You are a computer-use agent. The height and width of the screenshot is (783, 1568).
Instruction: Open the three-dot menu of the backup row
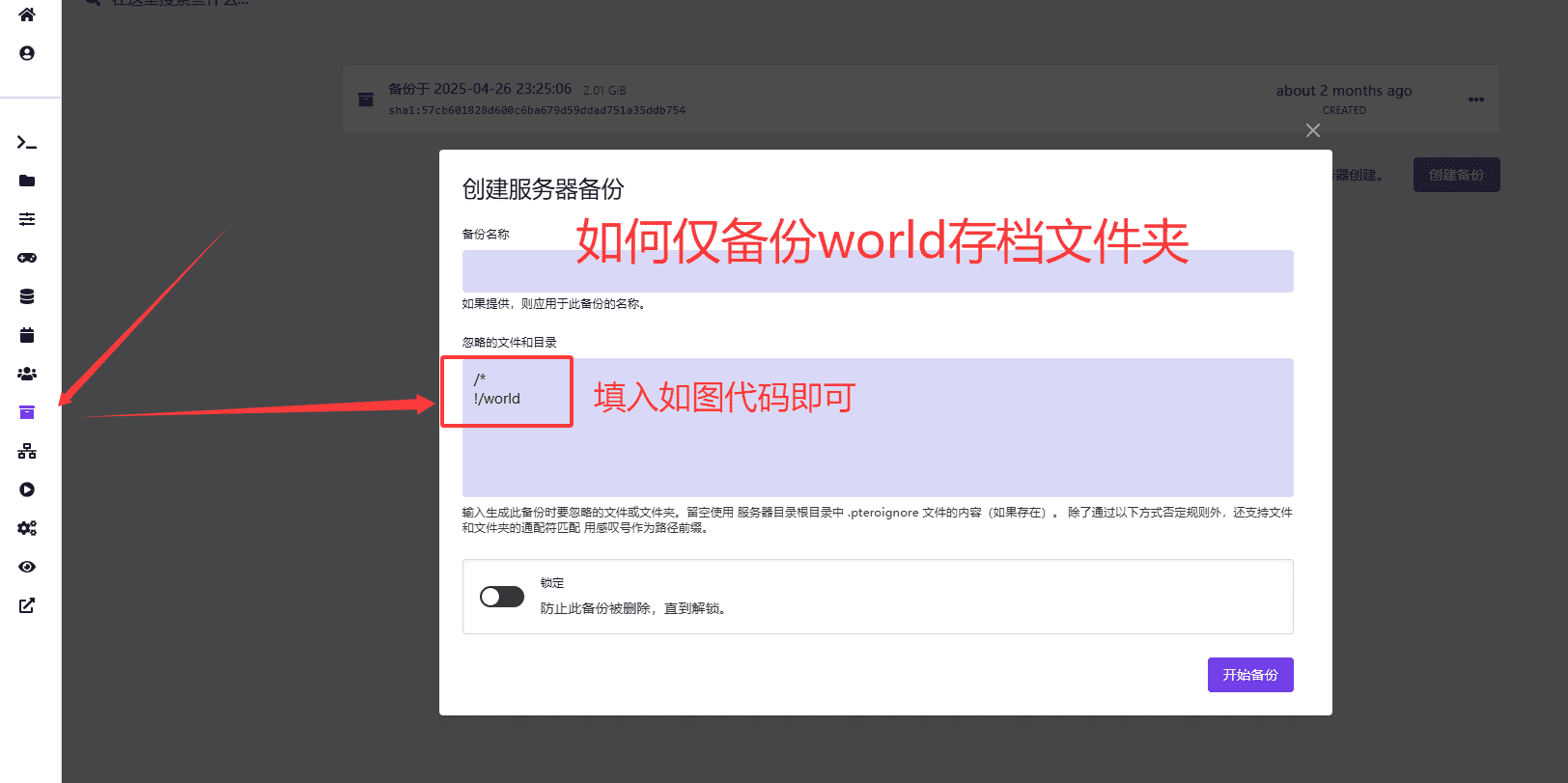click(x=1476, y=99)
